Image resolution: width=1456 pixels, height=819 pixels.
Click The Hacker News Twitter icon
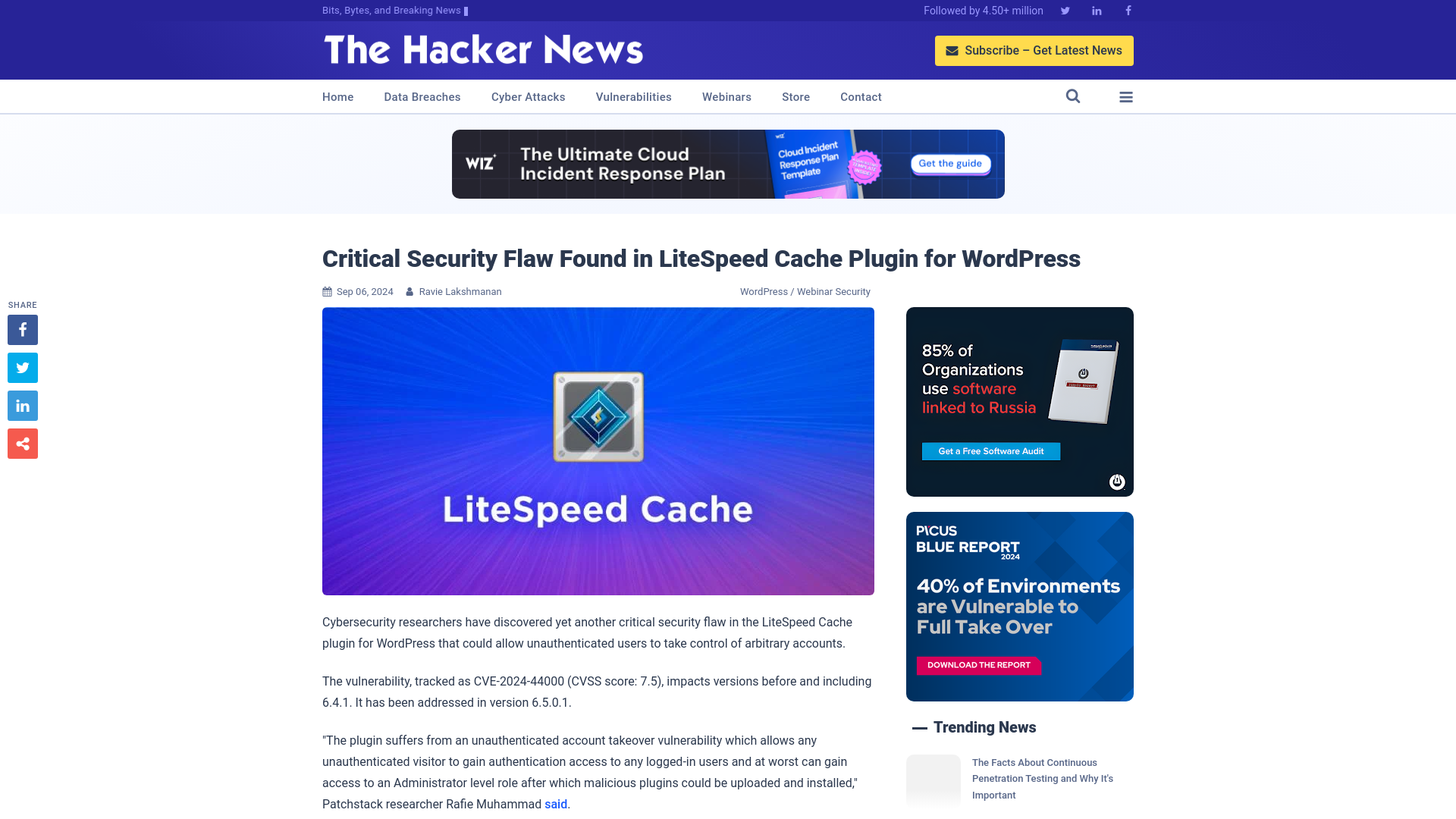(1065, 10)
